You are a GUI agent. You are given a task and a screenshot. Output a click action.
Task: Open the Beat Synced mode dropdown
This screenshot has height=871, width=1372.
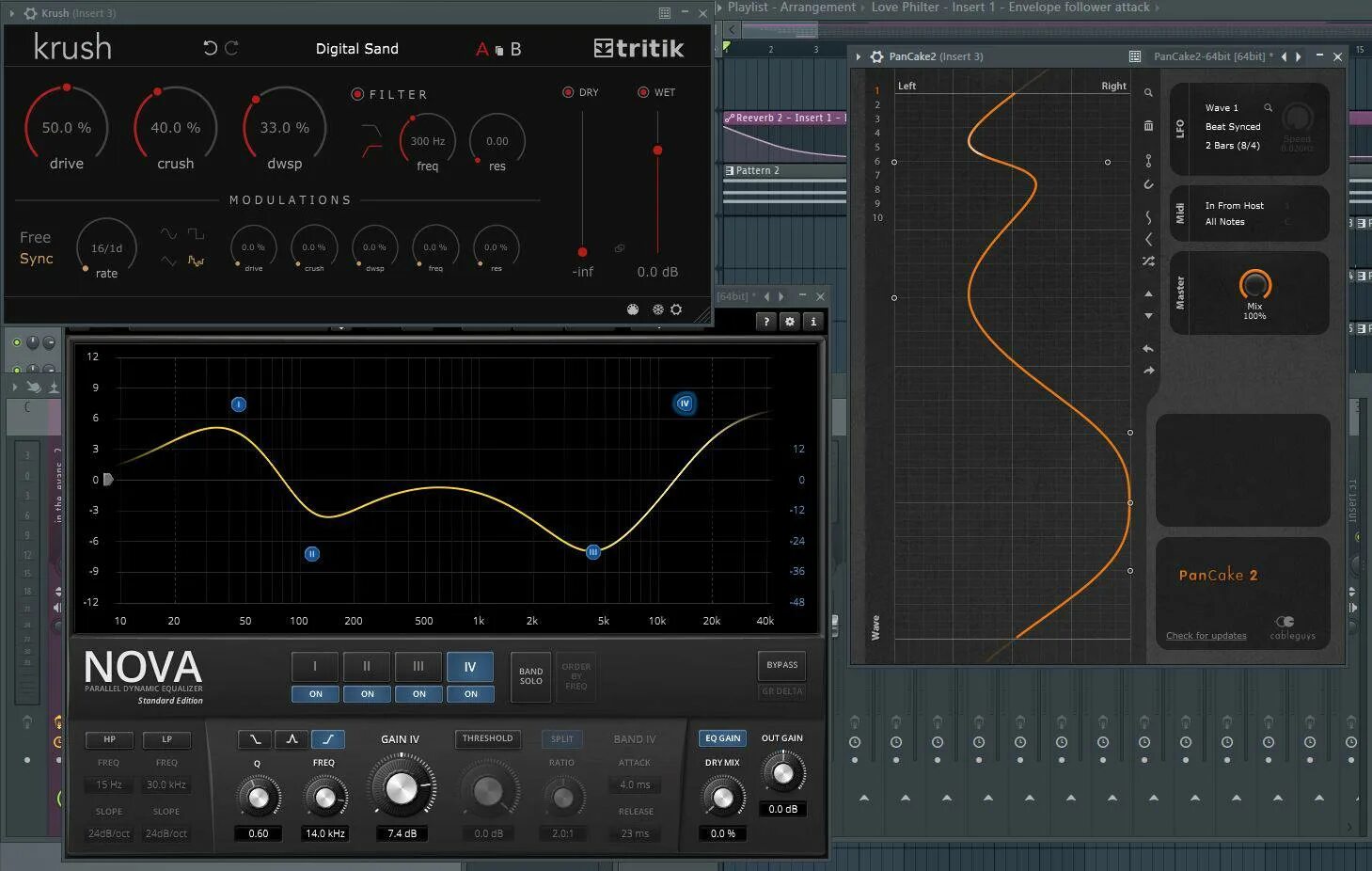(1233, 127)
